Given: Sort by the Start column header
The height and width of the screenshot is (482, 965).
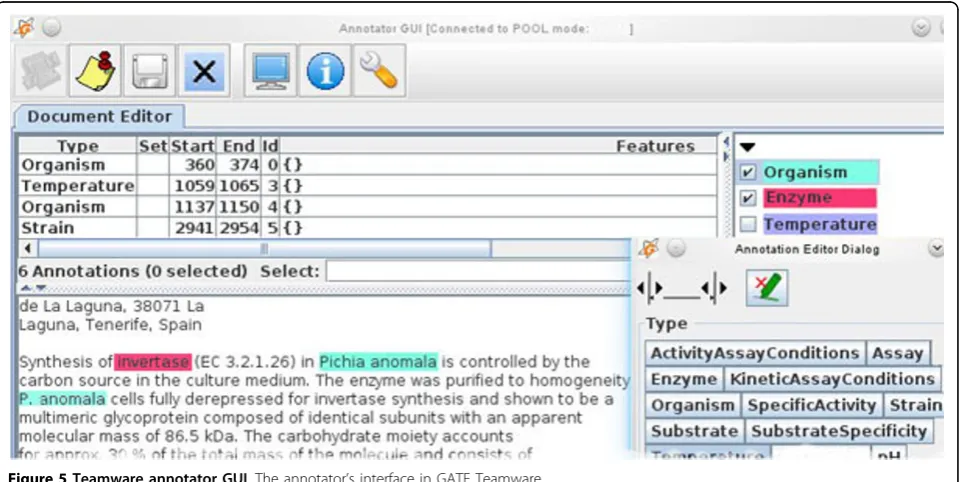Looking at the screenshot, I should coord(192,146).
